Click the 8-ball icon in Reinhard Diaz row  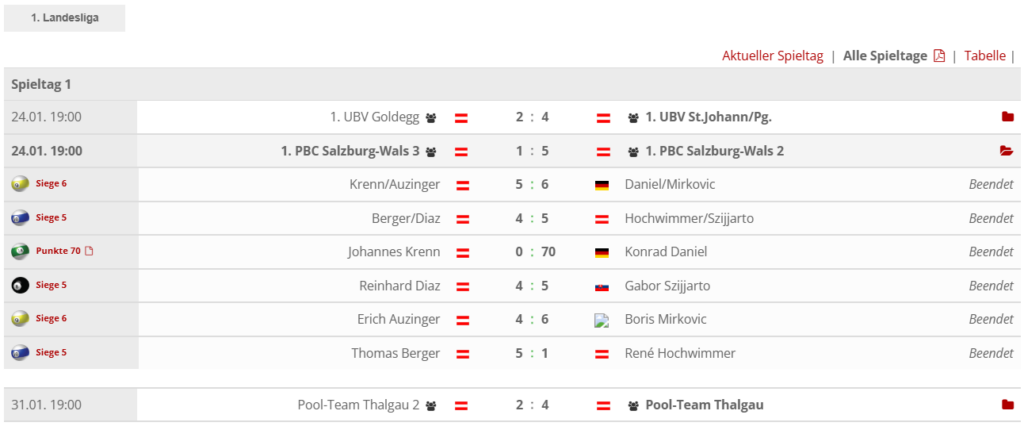(20, 285)
